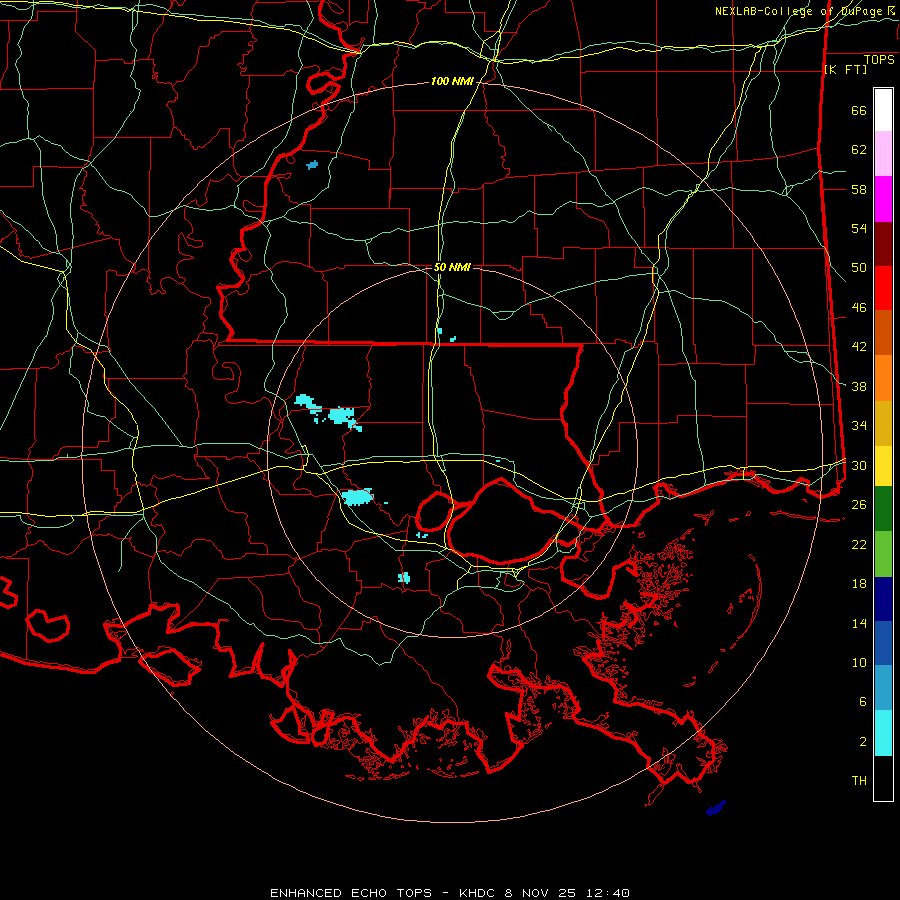Image resolution: width=900 pixels, height=900 pixels.
Task: Click the small blue echo near the river north
Action: (x=312, y=165)
